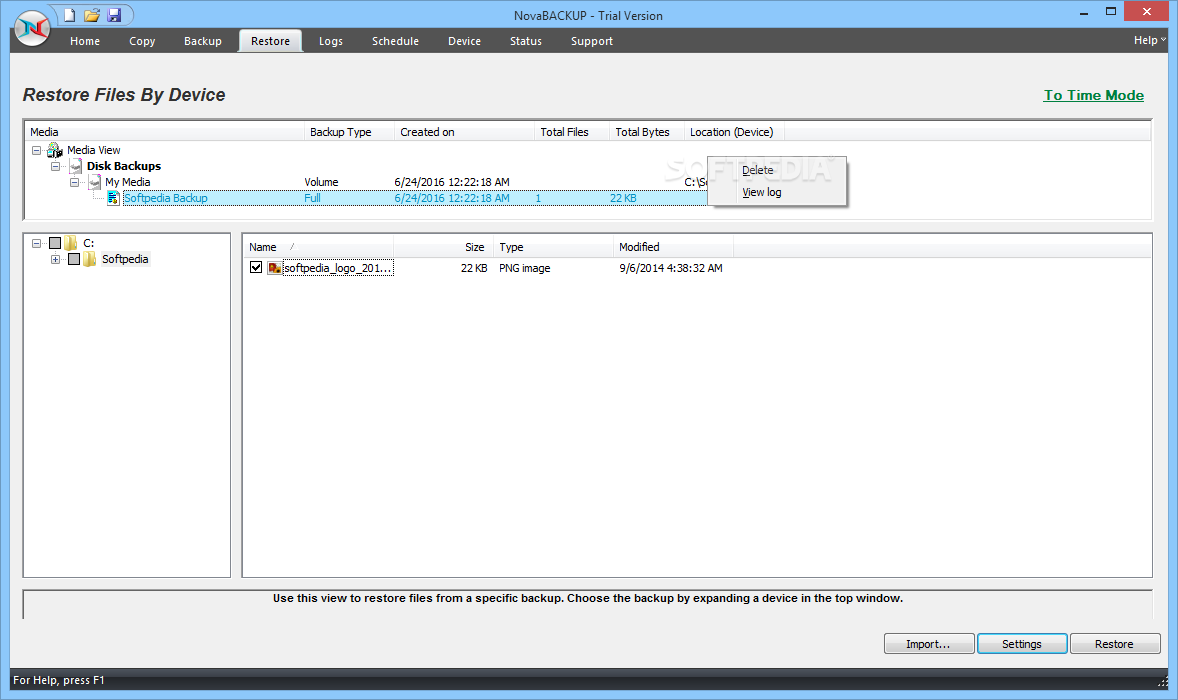Toggle the C: drive checkbox
The height and width of the screenshot is (700, 1178).
[55, 243]
